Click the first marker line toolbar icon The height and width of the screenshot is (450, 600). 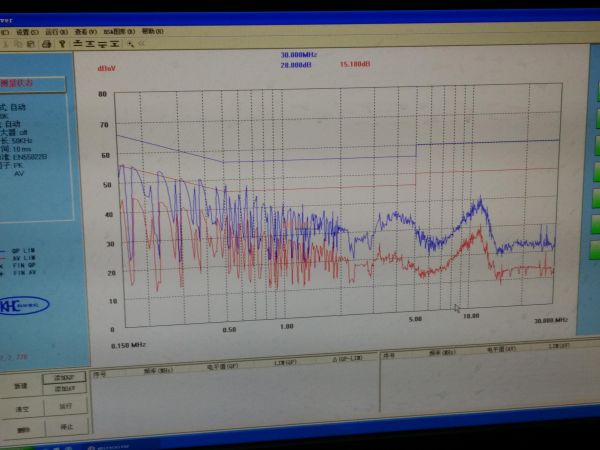tap(78, 44)
